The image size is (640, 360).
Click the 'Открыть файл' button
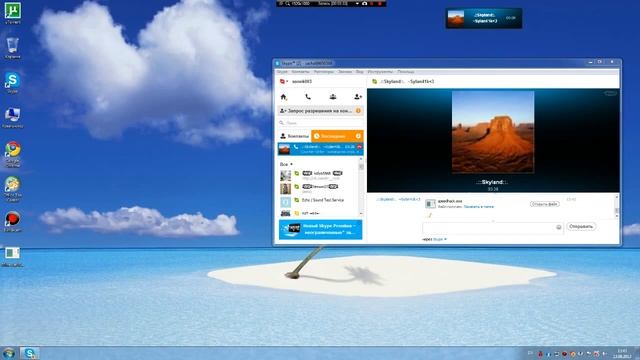click(544, 204)
